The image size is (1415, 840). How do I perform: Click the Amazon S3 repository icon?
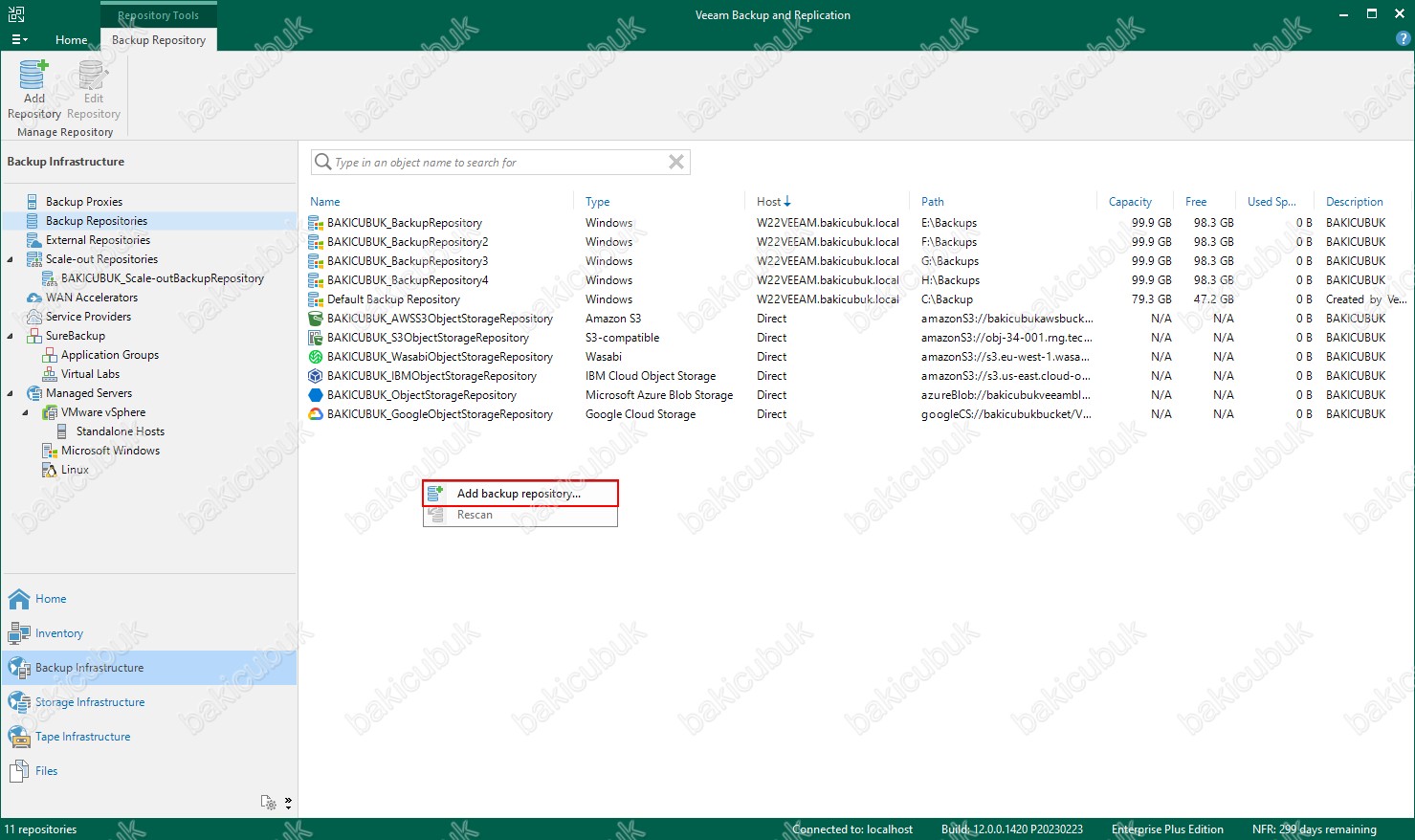pyautogui.click(x=316, y=319)
